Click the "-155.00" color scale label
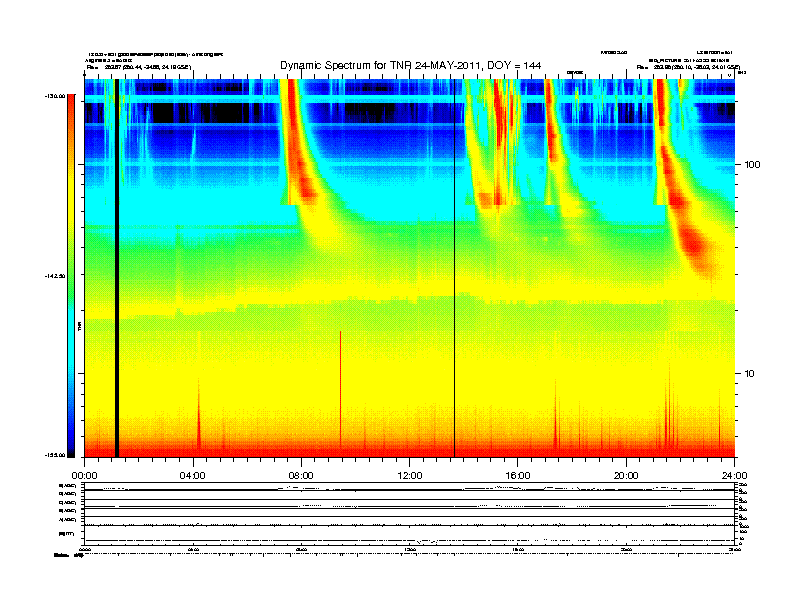792x612 pixels. (55, 455)
